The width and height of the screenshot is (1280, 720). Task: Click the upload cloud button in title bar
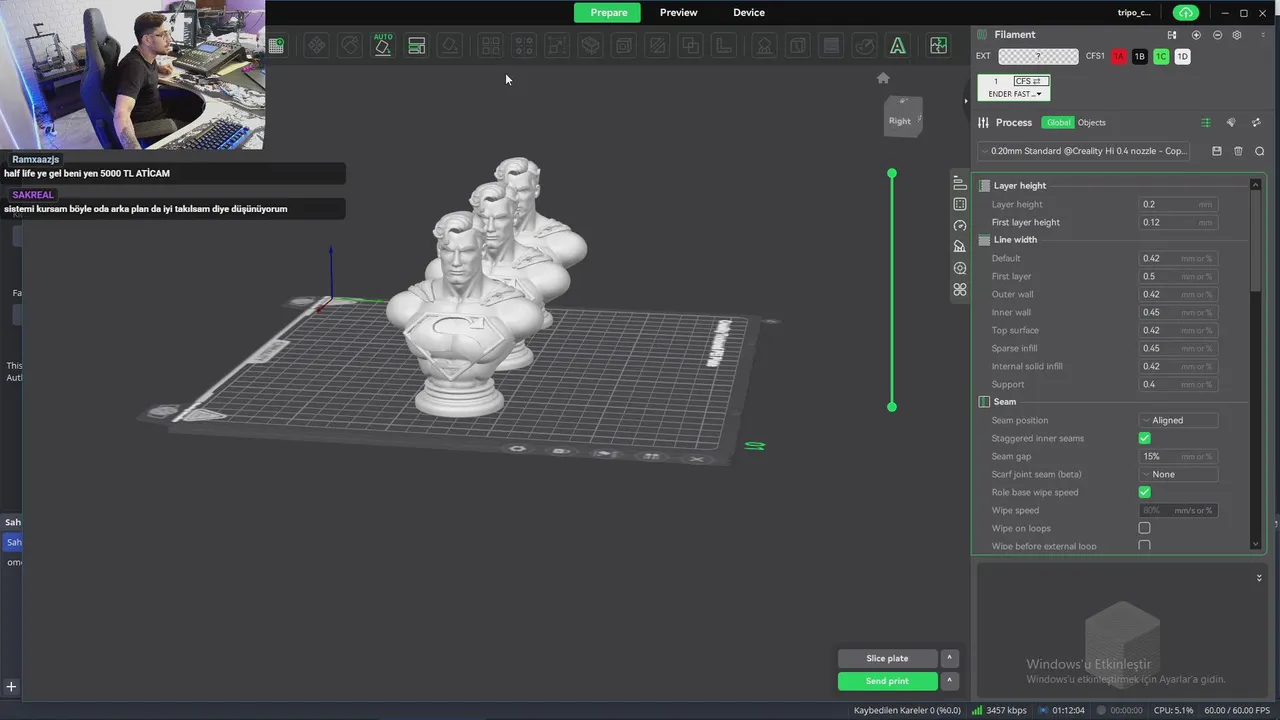pyautogui.click(x=1185, y=13)
